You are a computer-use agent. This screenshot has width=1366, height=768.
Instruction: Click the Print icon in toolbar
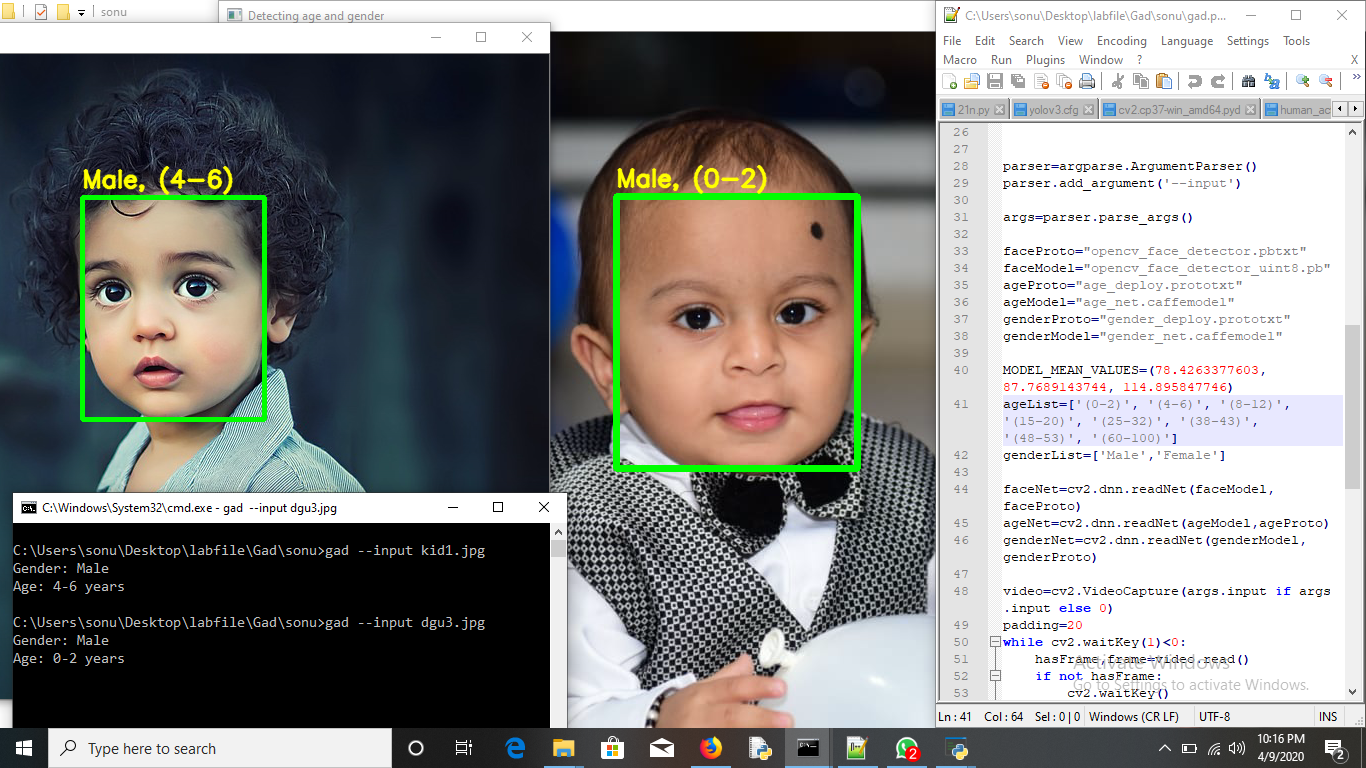tap(1086, 82)
